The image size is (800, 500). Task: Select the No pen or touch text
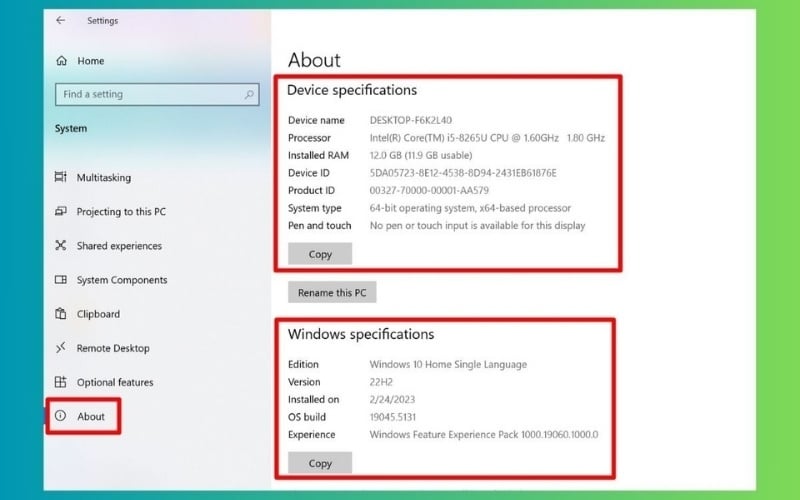478,226
